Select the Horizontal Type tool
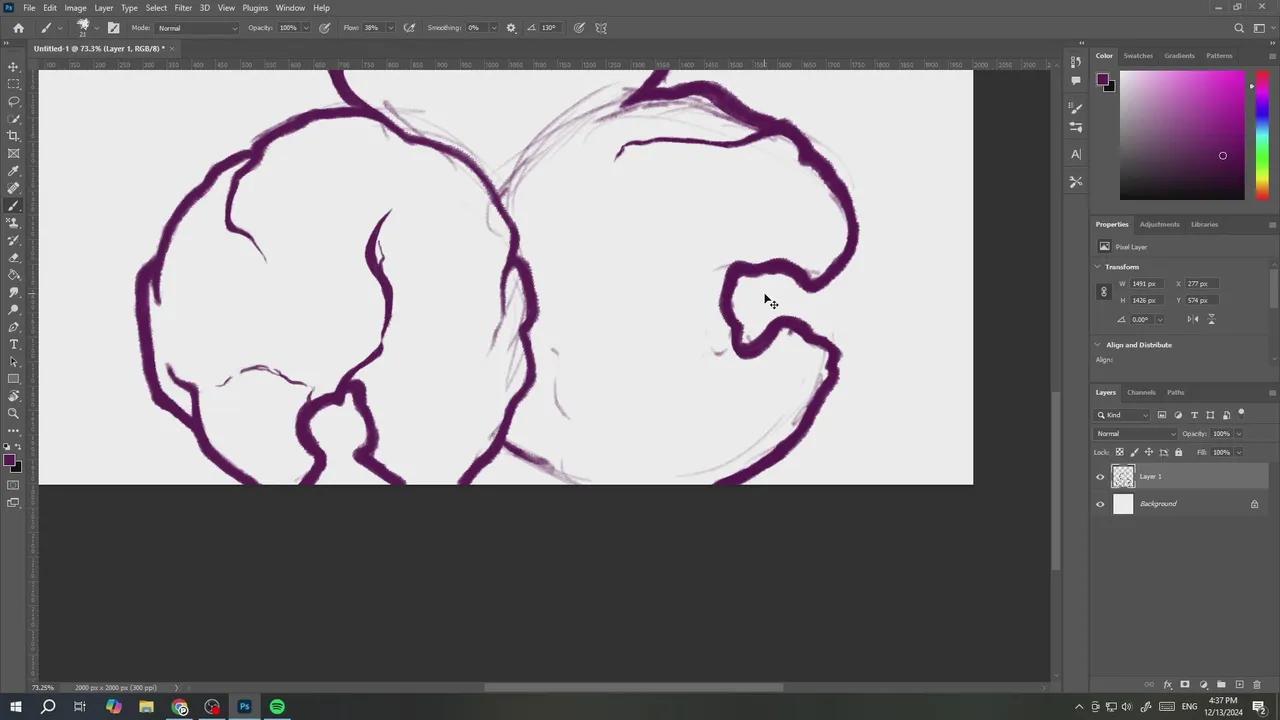The width and height of the screenshot is (1280, 720). click(13, 344)
